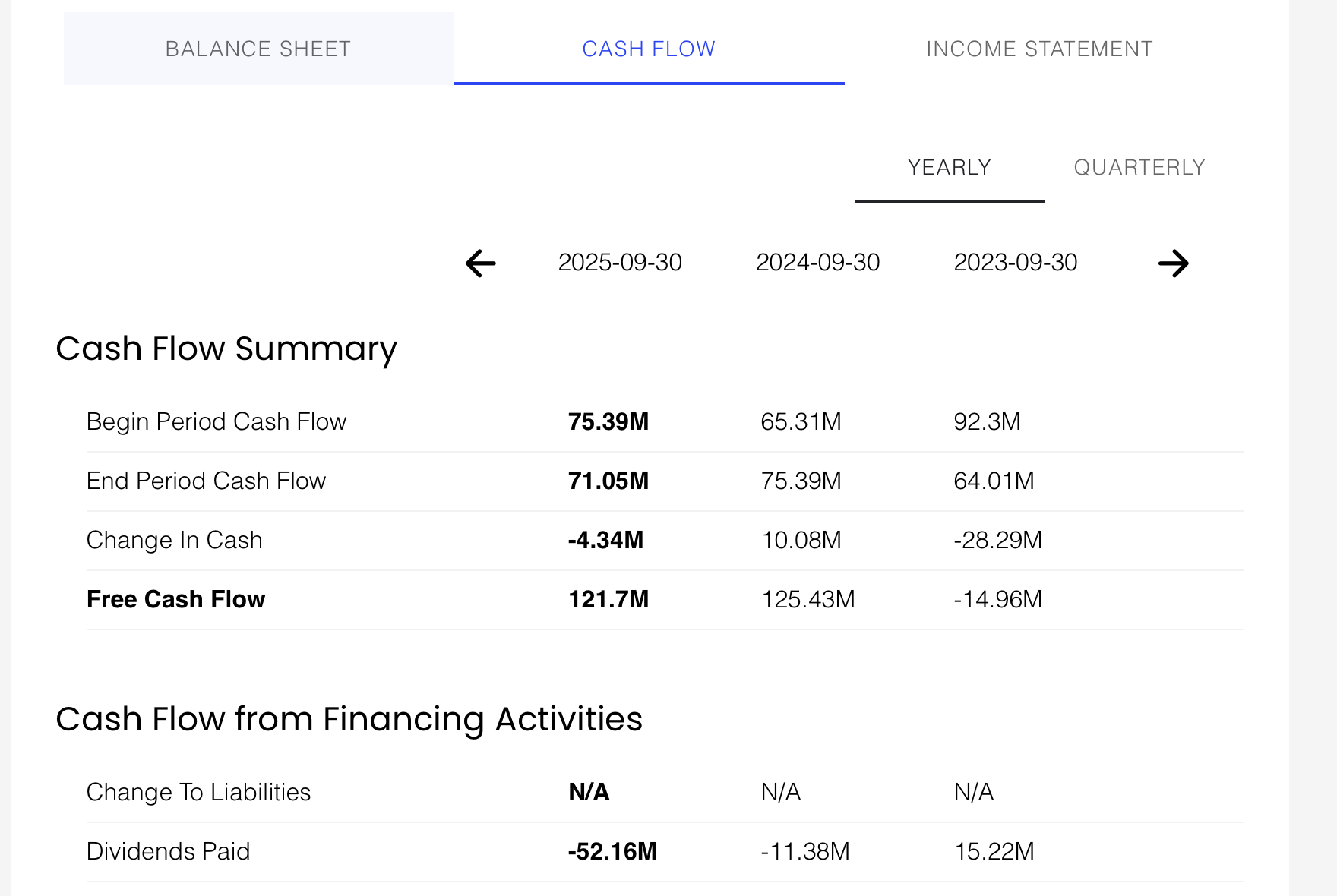
Task: Click the 2024-09-30 column header
Action: pyautogui.click(x=818, y=262)
